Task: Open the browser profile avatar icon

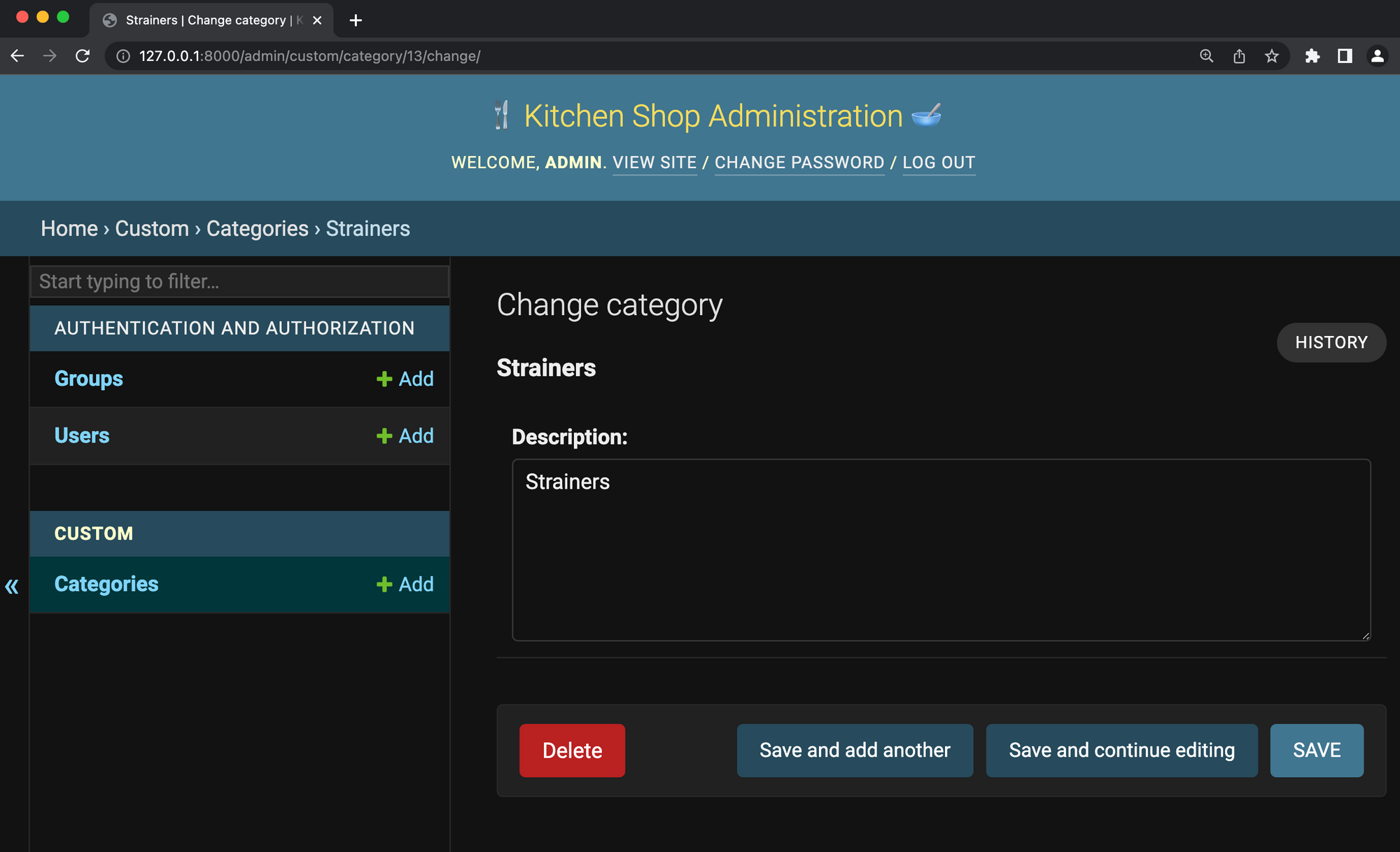Action: point(1377,56)
